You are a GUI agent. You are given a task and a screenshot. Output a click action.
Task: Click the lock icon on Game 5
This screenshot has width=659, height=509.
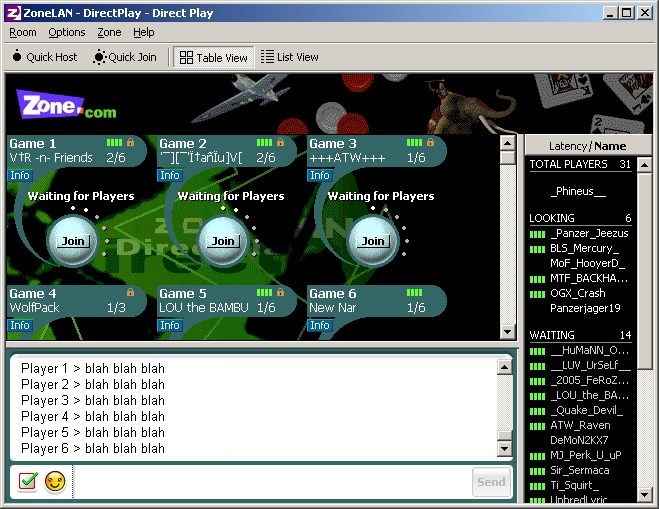(x=281, y=292)
